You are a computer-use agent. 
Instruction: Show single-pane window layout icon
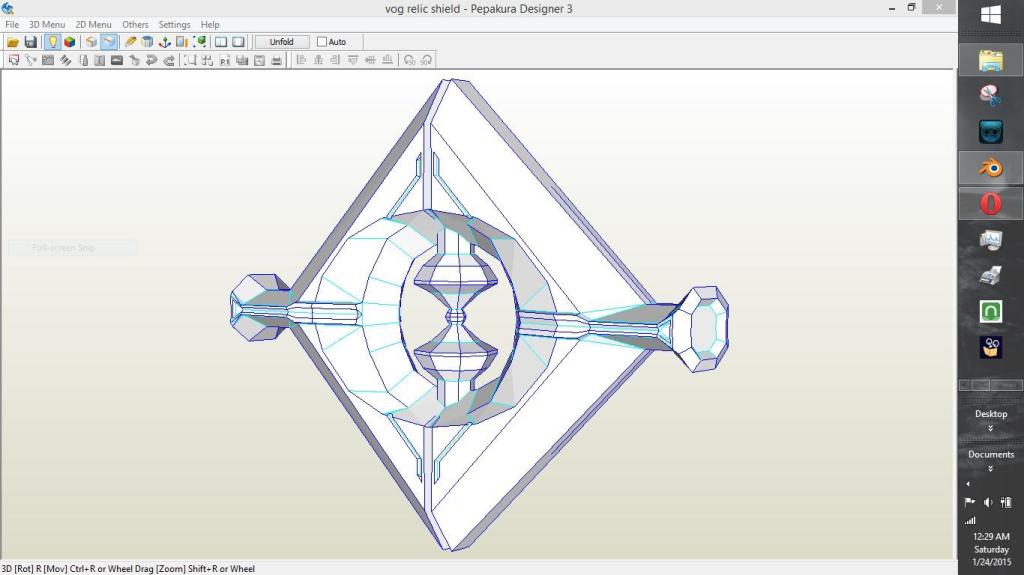point(238,42)
